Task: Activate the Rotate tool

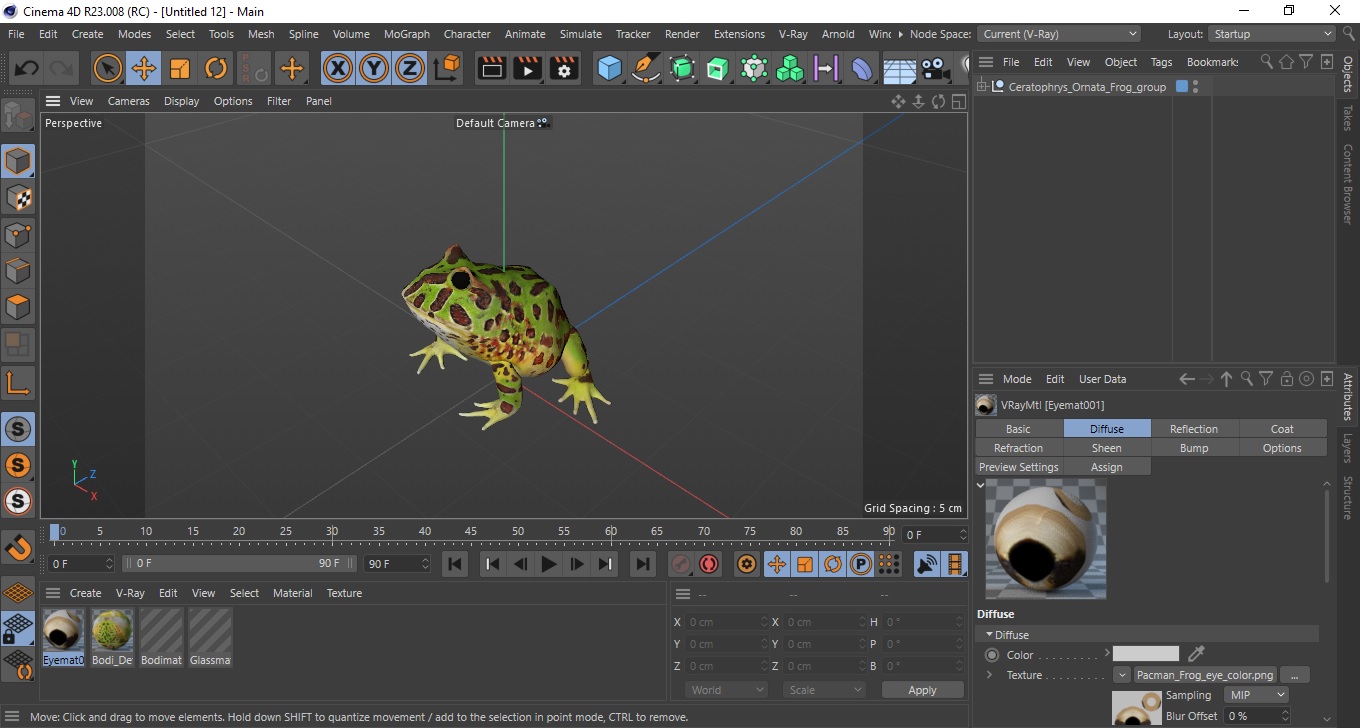Action: pos(216,69)
